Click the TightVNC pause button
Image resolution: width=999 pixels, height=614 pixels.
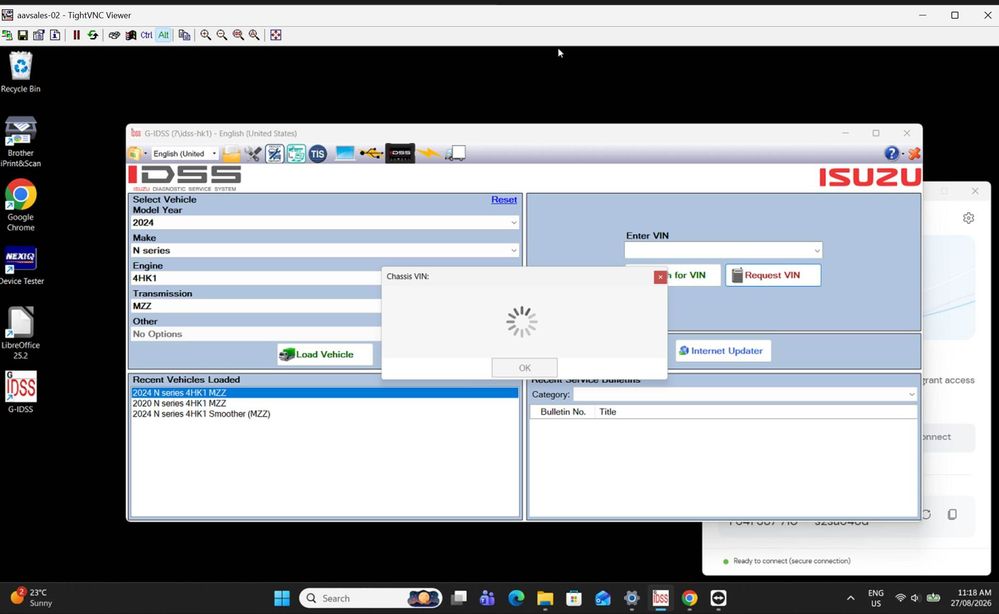[x=76, y=35]
